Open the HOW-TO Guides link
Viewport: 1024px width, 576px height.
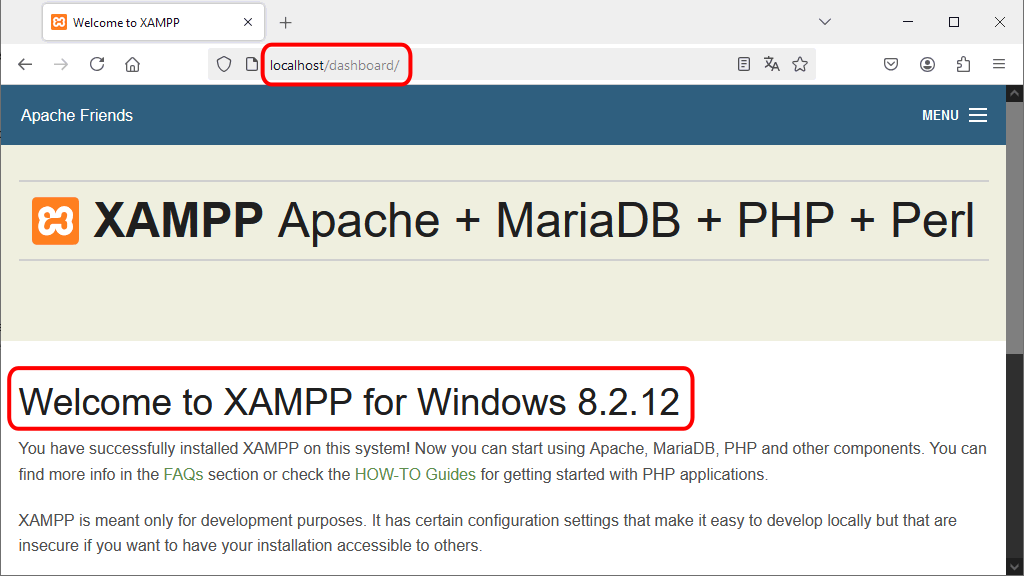pyautogui.click(x=415, y=474)
